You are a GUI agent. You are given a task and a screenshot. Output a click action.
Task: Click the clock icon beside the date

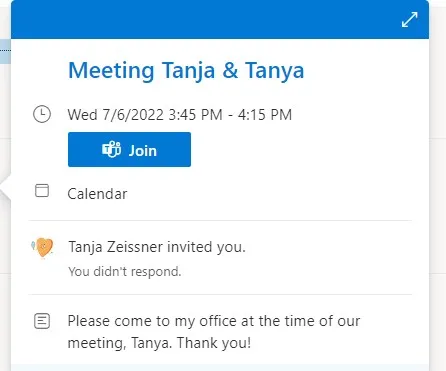[42, 114]
